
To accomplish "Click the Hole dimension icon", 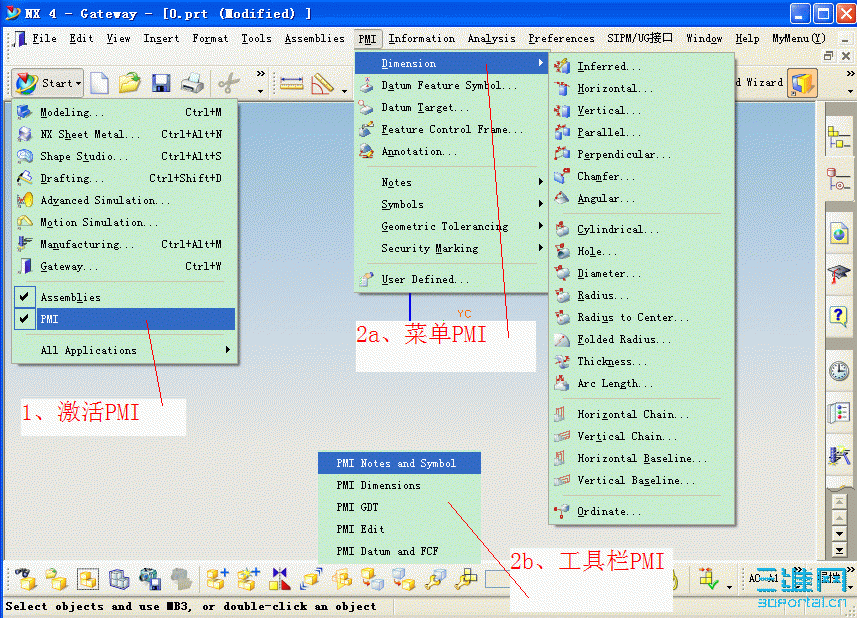I will click(x=562, y=251).
